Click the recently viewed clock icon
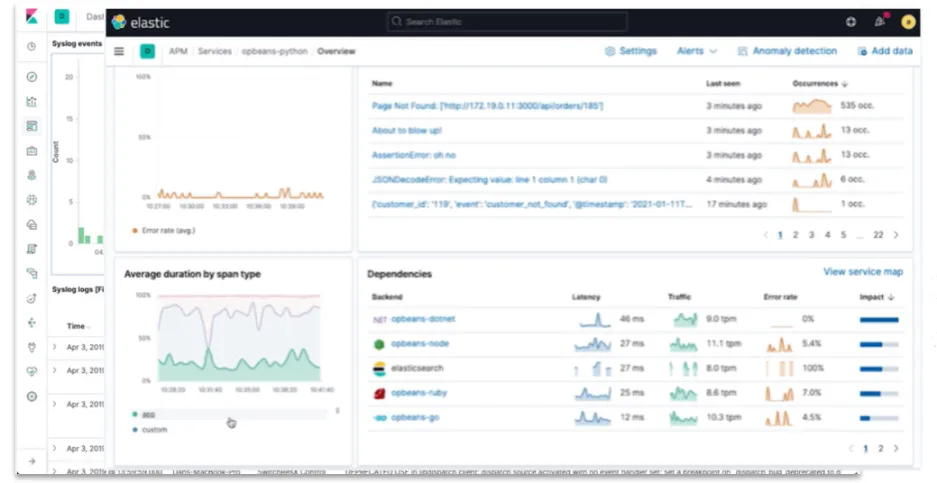Viewport: 937px width, 483px height. click(x=32, y=46)
